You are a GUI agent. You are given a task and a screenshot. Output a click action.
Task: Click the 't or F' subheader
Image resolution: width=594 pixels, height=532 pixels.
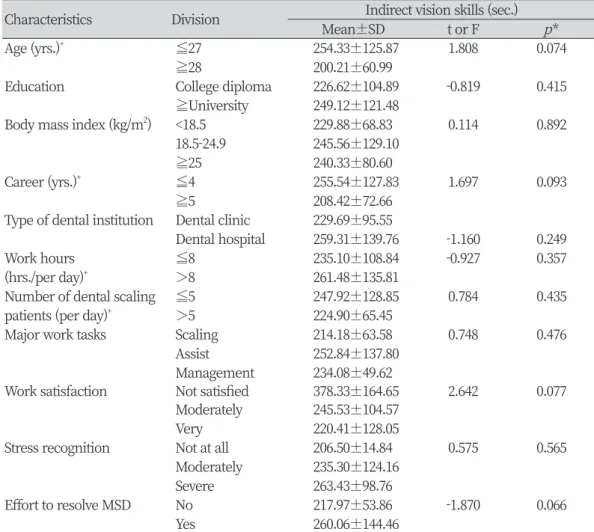coord(463,30)
